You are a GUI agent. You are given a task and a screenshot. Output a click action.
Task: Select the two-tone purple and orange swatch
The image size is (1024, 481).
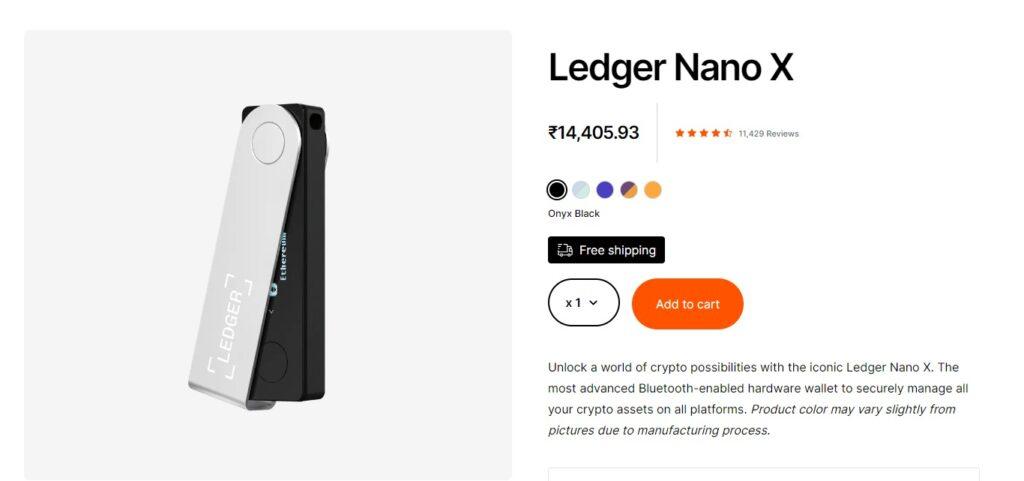pyautogui.click(x=629, y=190)
